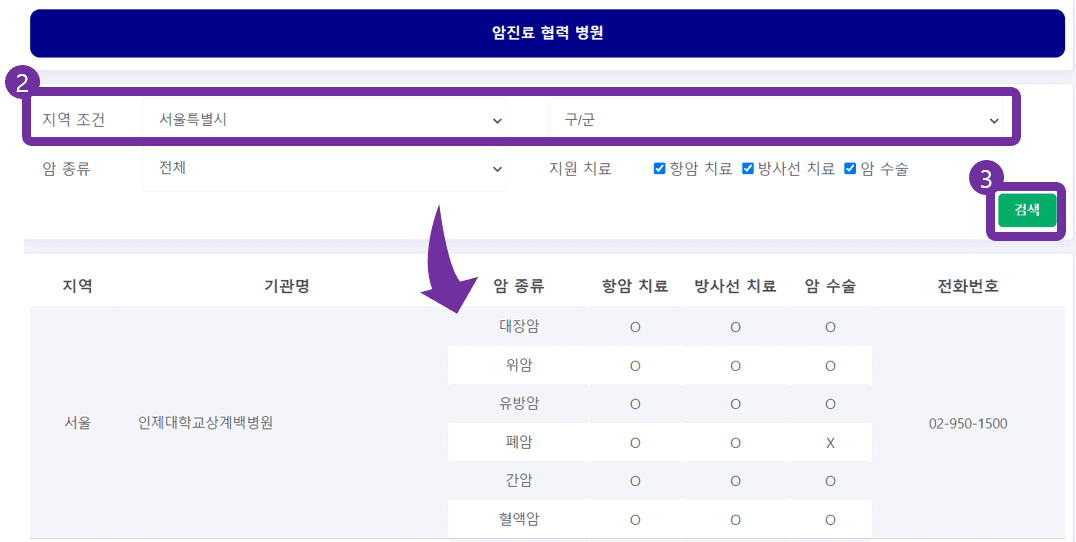Screen dimensions: 1076x542
Task: Click the 암진료 협력 병원 header banner
Action: 547,33
